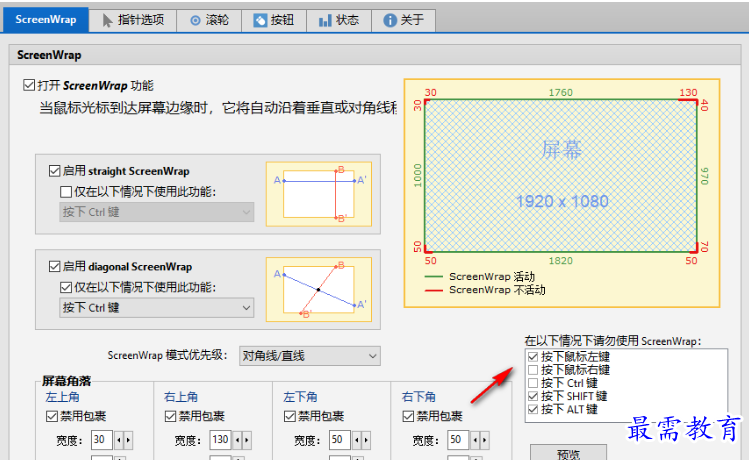Screen dimensions: 749x460
Task: Toggle 禁用包裹 for 左上角
Action: 52,417
